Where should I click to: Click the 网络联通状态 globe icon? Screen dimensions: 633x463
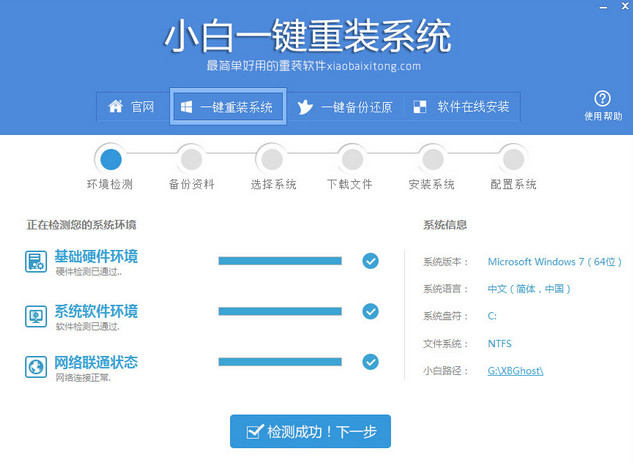(36, 366)
